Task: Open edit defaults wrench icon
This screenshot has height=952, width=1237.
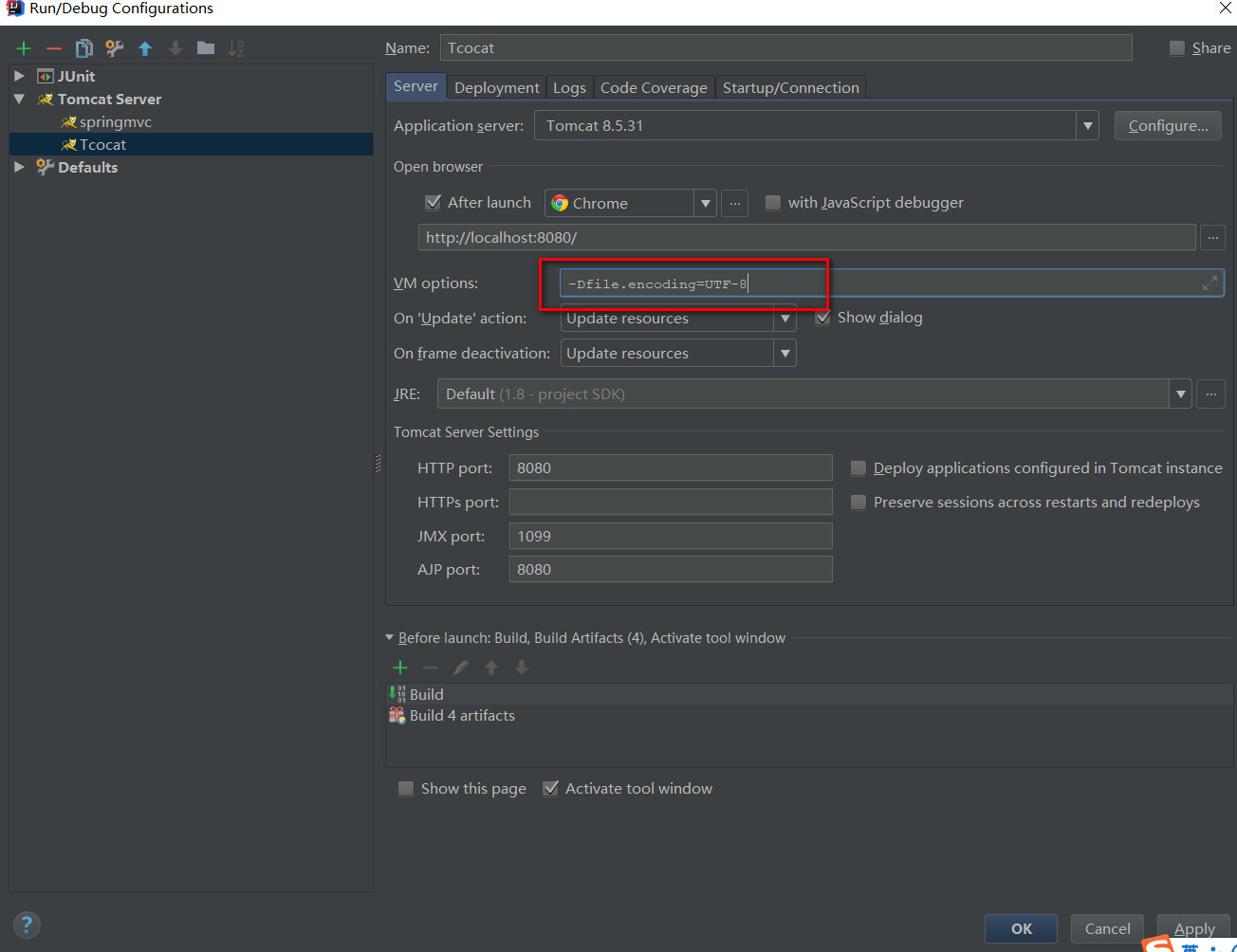Action: [115, 48]
